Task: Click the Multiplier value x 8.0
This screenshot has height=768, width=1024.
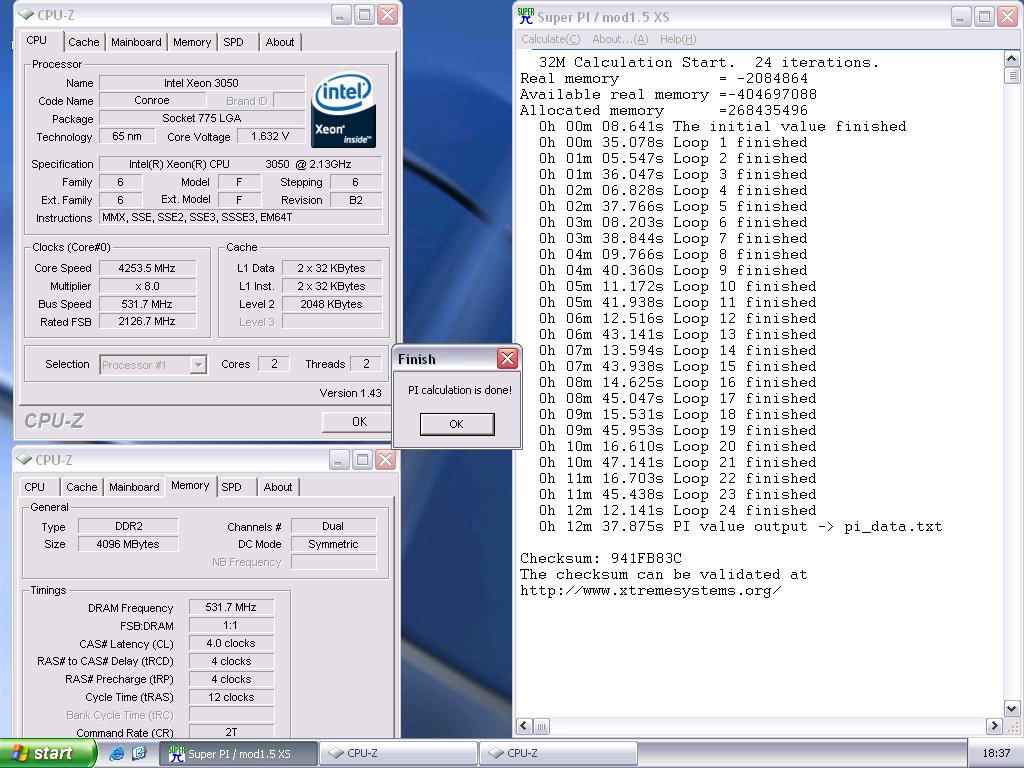Action: pyautogui.click(x=147, y=286)
